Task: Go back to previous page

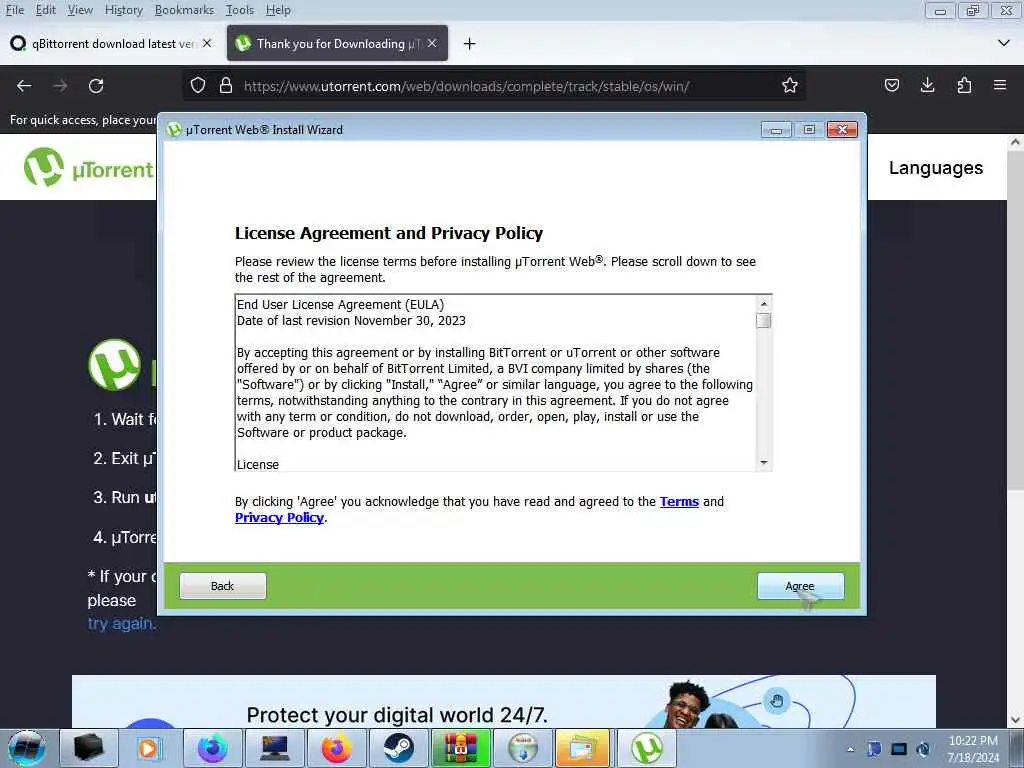Action: [24, 86]
